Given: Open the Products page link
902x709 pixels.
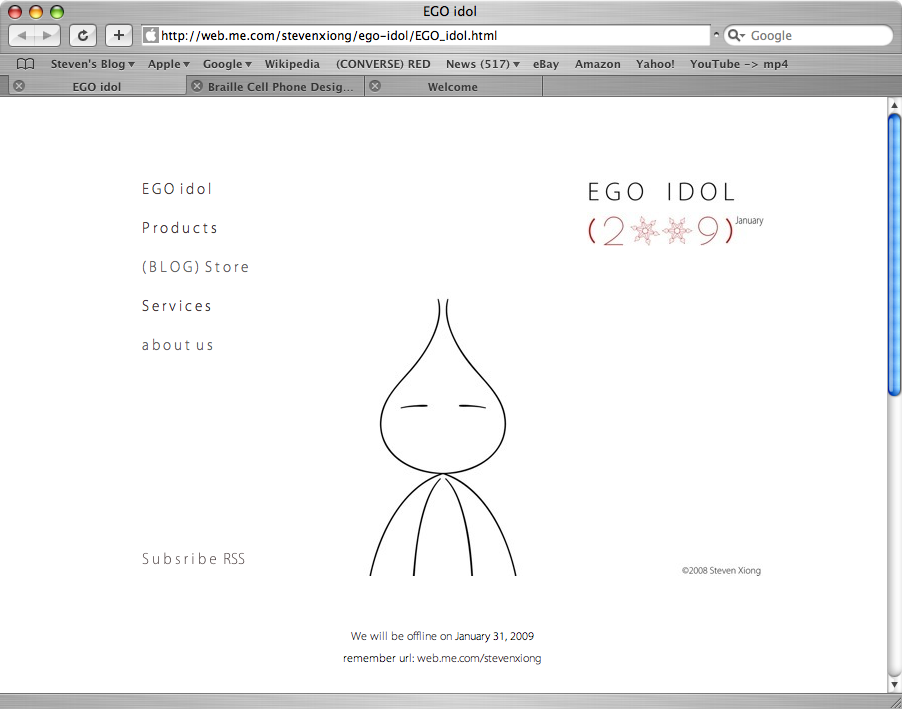Looking at the screenshot, I should [179, 228].
